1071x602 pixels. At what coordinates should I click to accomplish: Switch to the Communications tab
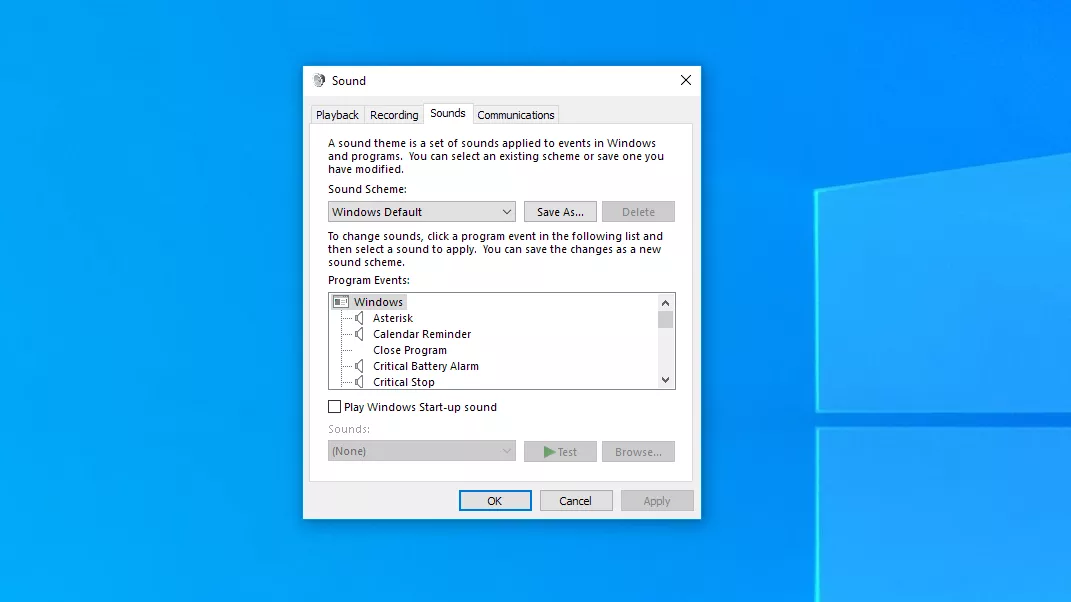pyautogui.click(x=516, y=115)
